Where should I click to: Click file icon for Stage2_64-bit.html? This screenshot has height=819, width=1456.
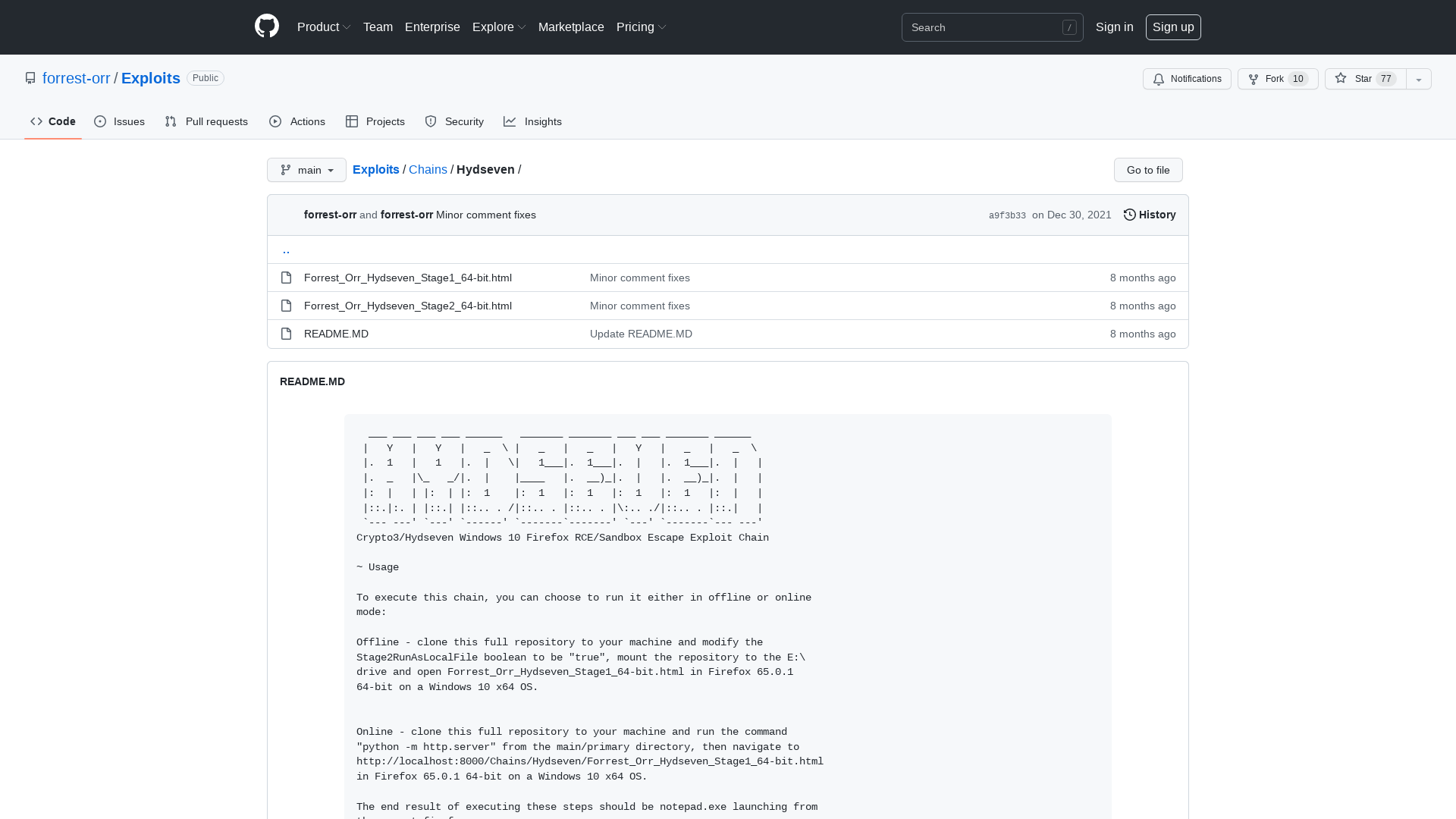pos(286,306)
